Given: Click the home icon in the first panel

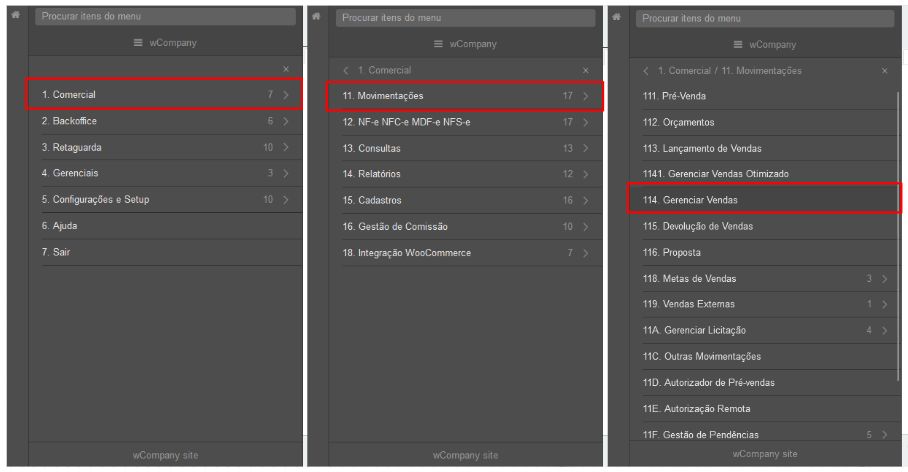Looking at the screenshot, I should click(16, 15).
